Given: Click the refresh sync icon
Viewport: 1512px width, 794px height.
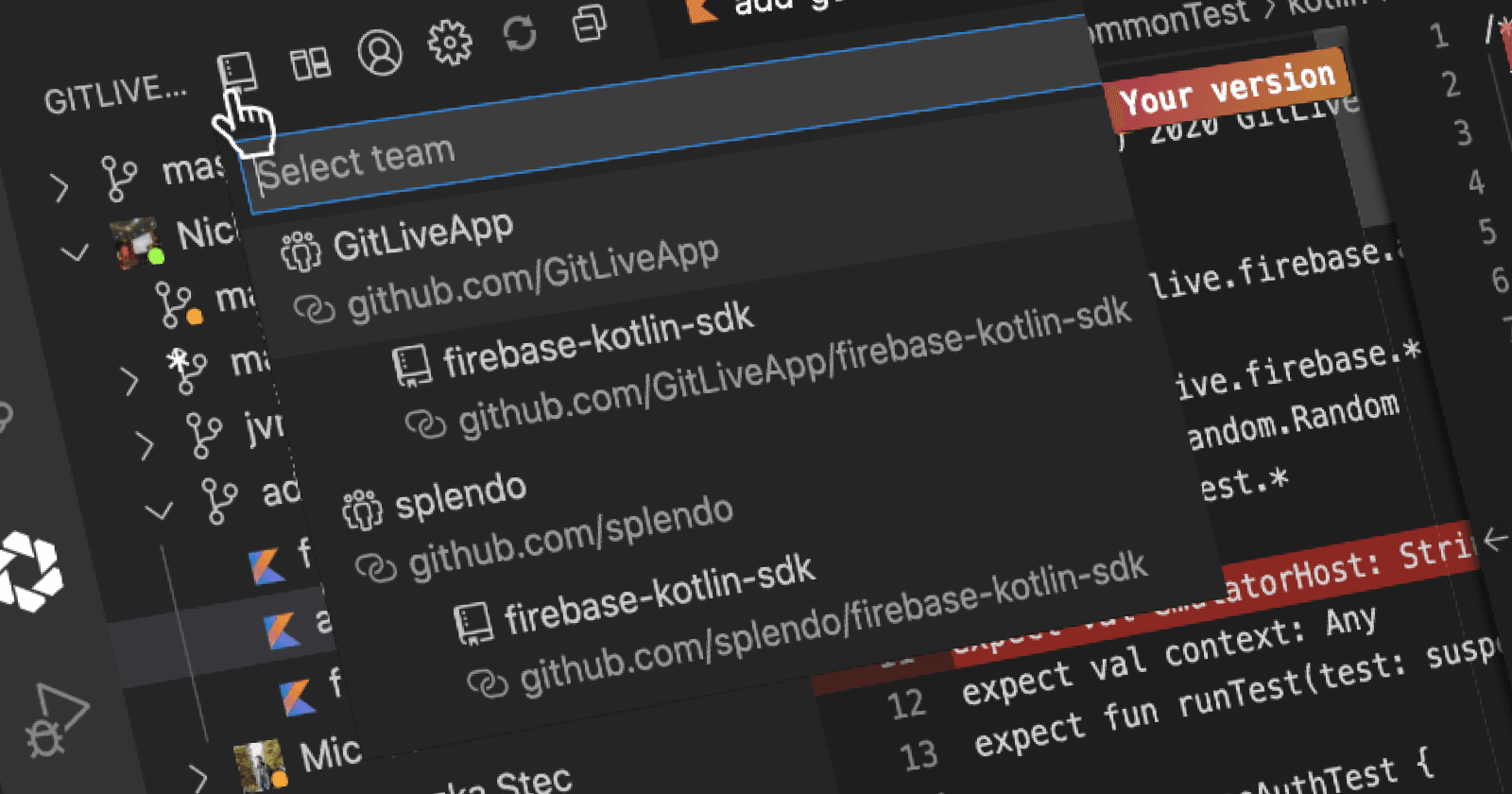Looking at the screenshot, I should [x=520, y=34].
